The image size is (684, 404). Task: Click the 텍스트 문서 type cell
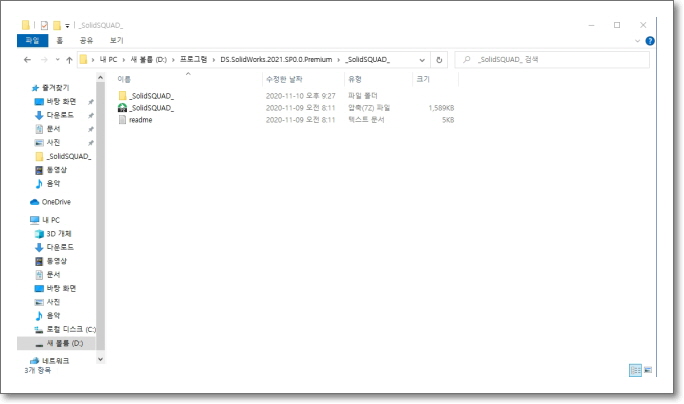point(366,120)
